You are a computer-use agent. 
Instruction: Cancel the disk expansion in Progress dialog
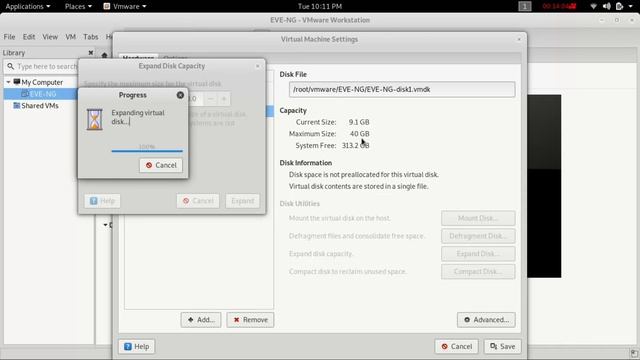(x=161, y=165)
